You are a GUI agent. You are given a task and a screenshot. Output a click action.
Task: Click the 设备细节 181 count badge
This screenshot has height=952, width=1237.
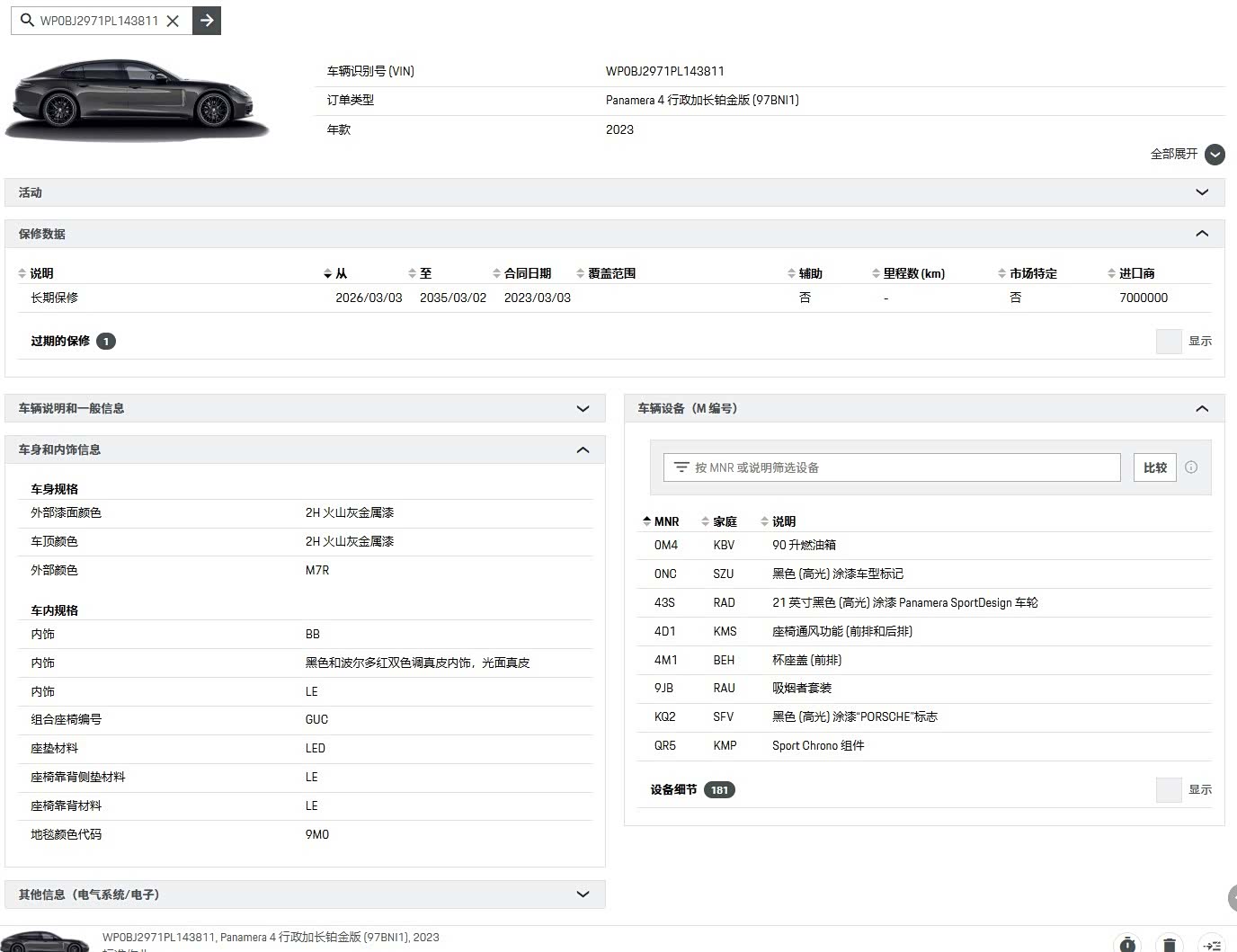[x=719, y=790]
